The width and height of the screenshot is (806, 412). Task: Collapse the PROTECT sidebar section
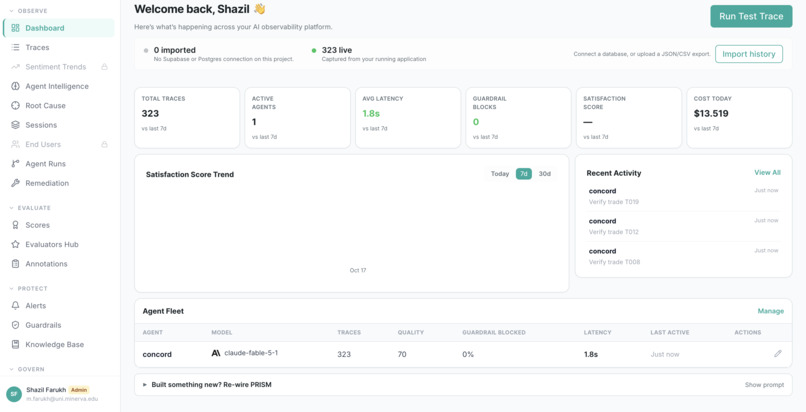point(28,289)
